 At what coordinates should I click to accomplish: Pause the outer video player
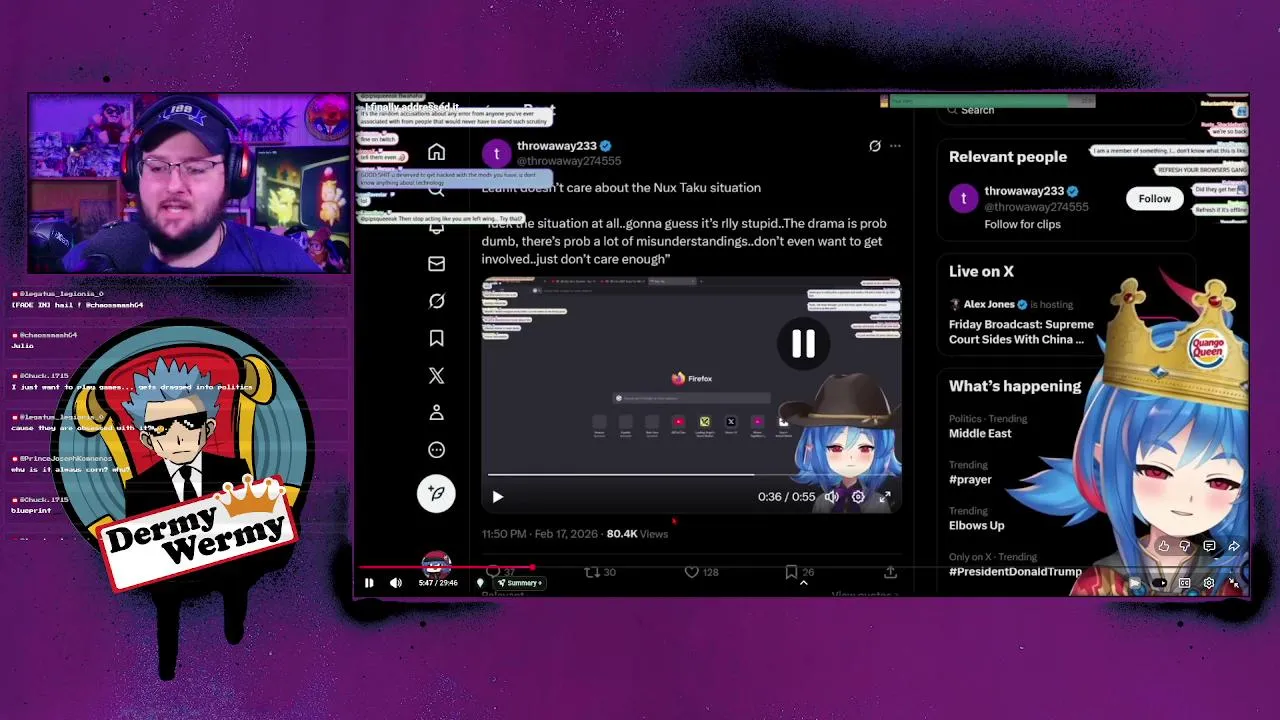tap(369, 583)
